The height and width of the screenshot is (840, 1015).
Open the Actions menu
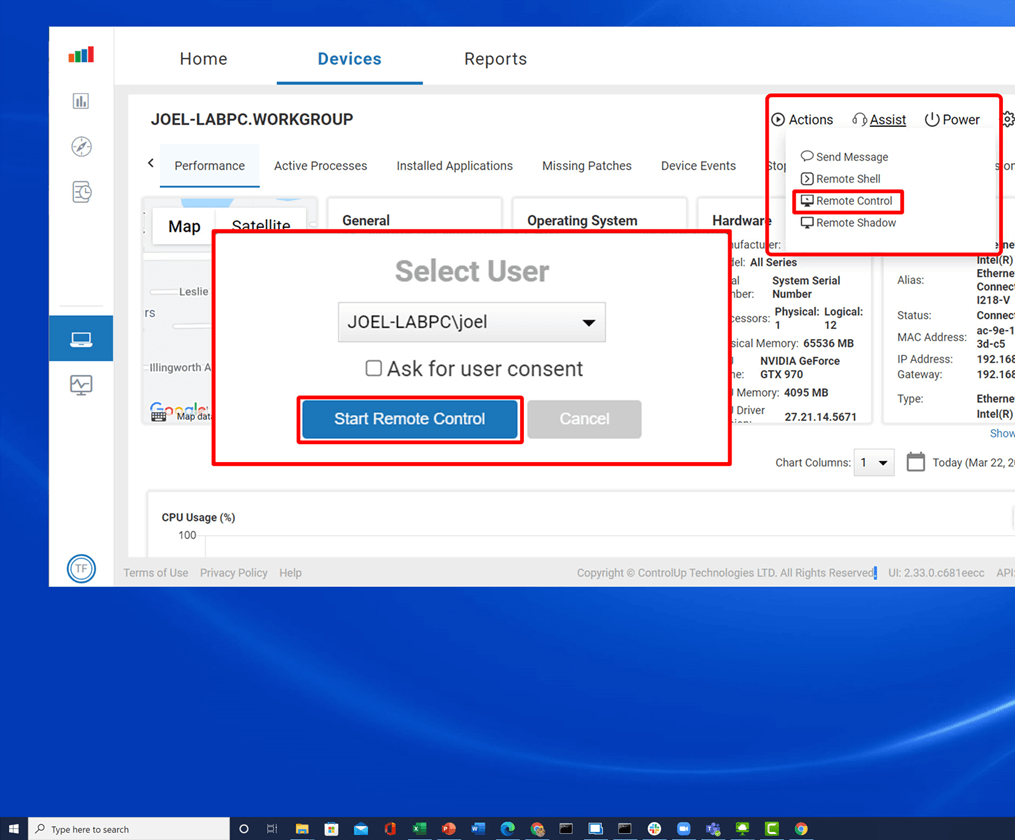(802, 120)
